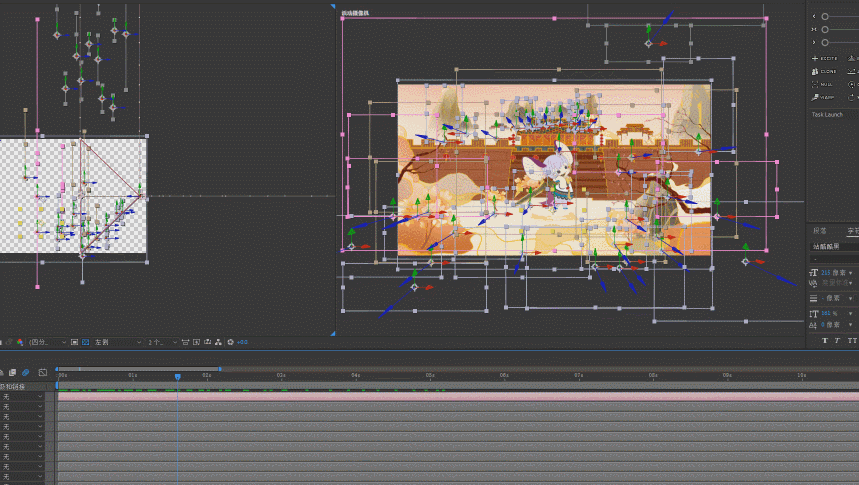This screenshot has height=485, width=859.
Task: Click the composition flowchart icon
Action: tap(219, 342)
